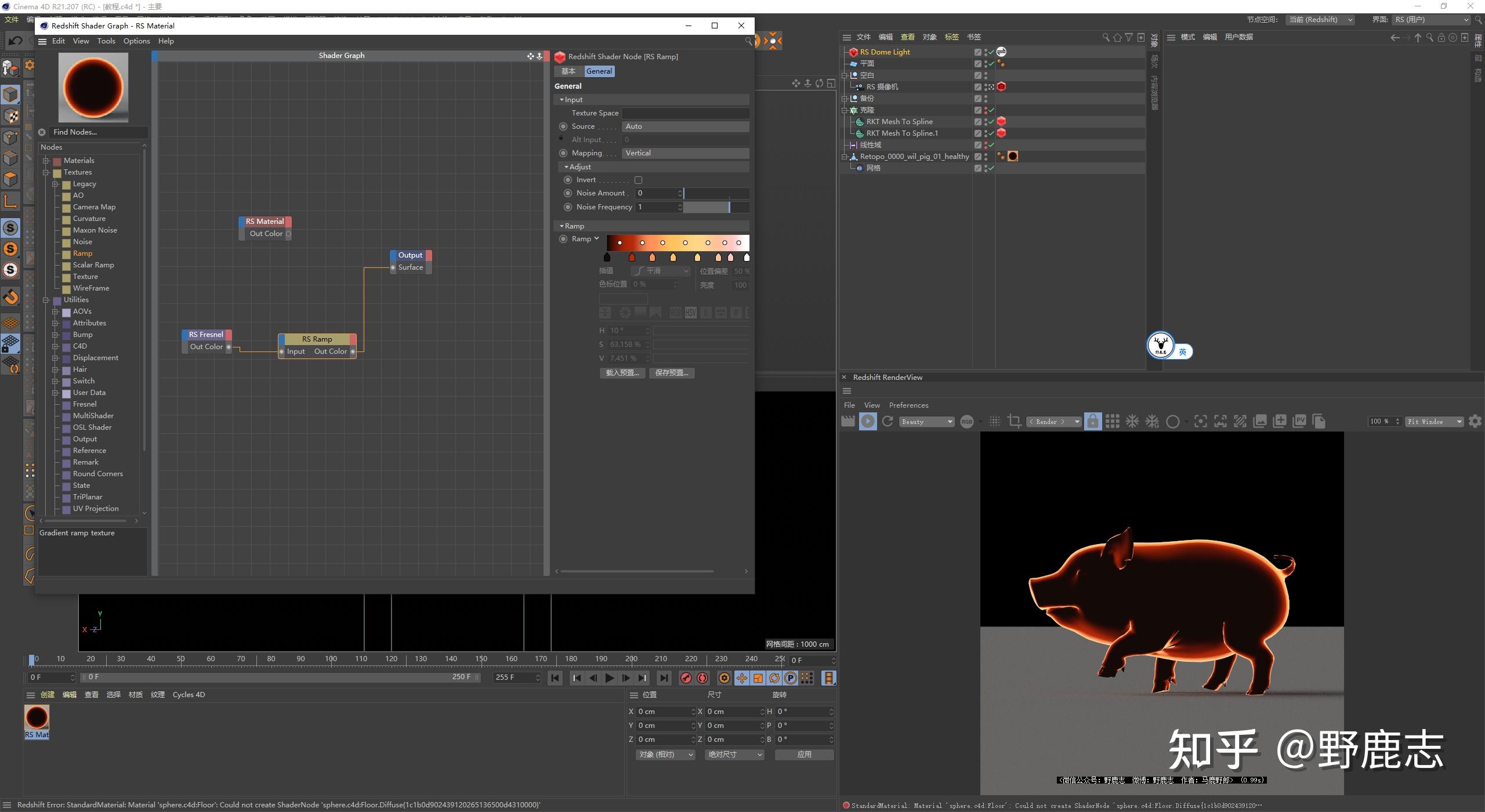The height and width of the screenshot is (812, 1485).
Task: Toggle the parameter P keyframe icon
Action: tap(791, 678)
